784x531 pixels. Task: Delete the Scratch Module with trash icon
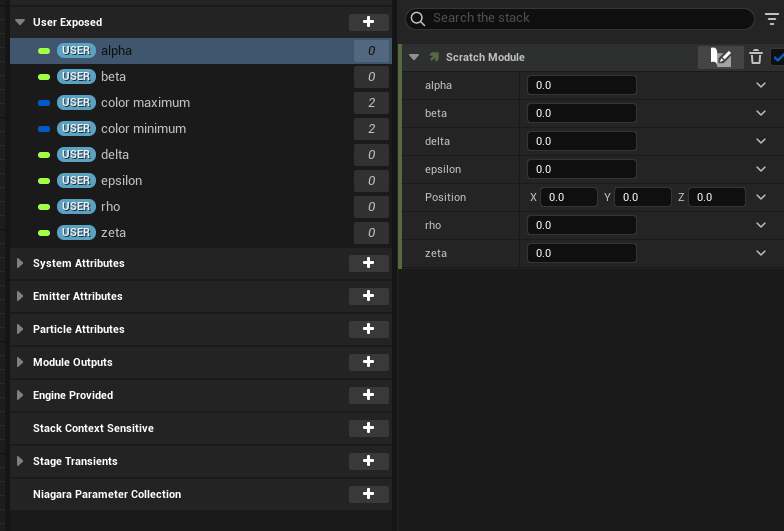pos(756,58)
